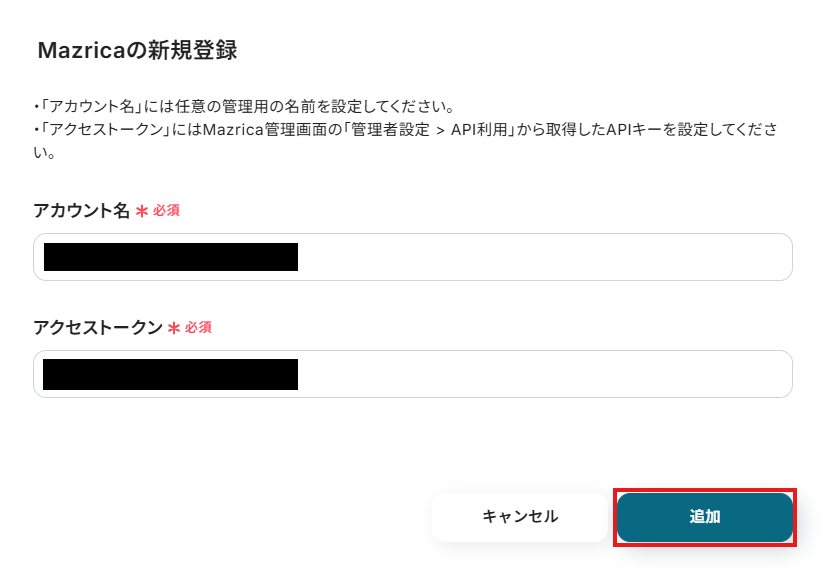Image resolution: width=827 pixels, height=571 pixels.
Task: Click the red asterisk beside アカウント名
Action: [x=142, y=212]
